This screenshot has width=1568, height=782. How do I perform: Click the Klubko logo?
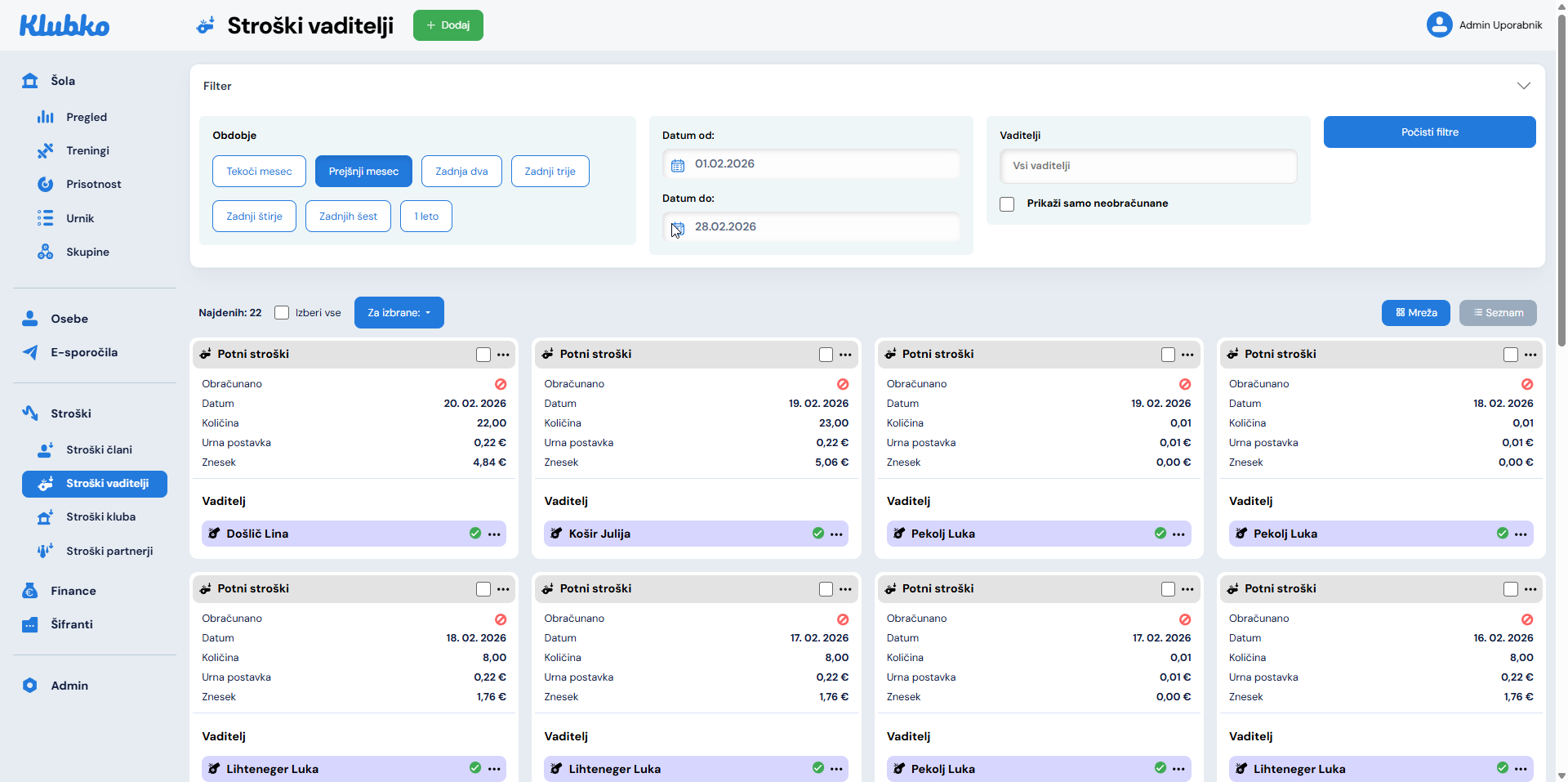(65, 26)
